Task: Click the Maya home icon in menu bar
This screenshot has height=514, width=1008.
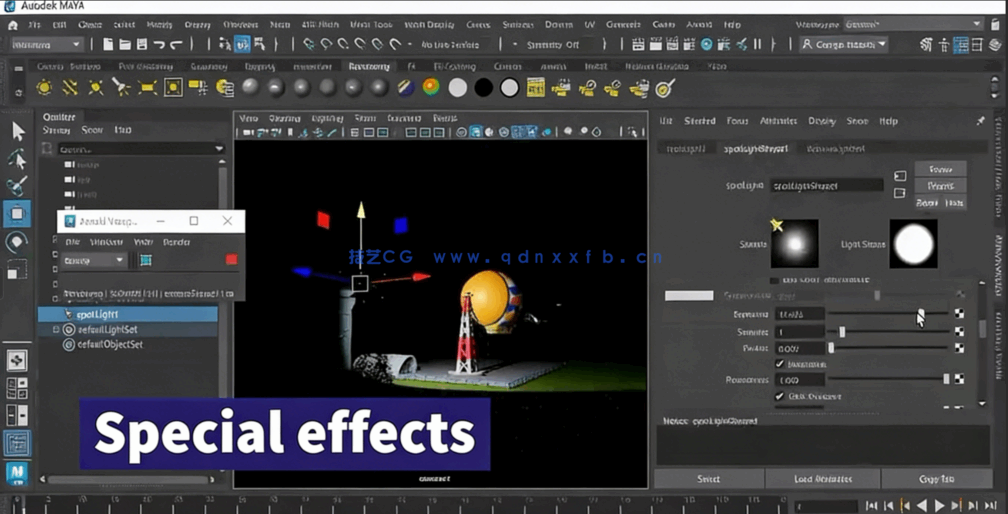Action: 12,25
